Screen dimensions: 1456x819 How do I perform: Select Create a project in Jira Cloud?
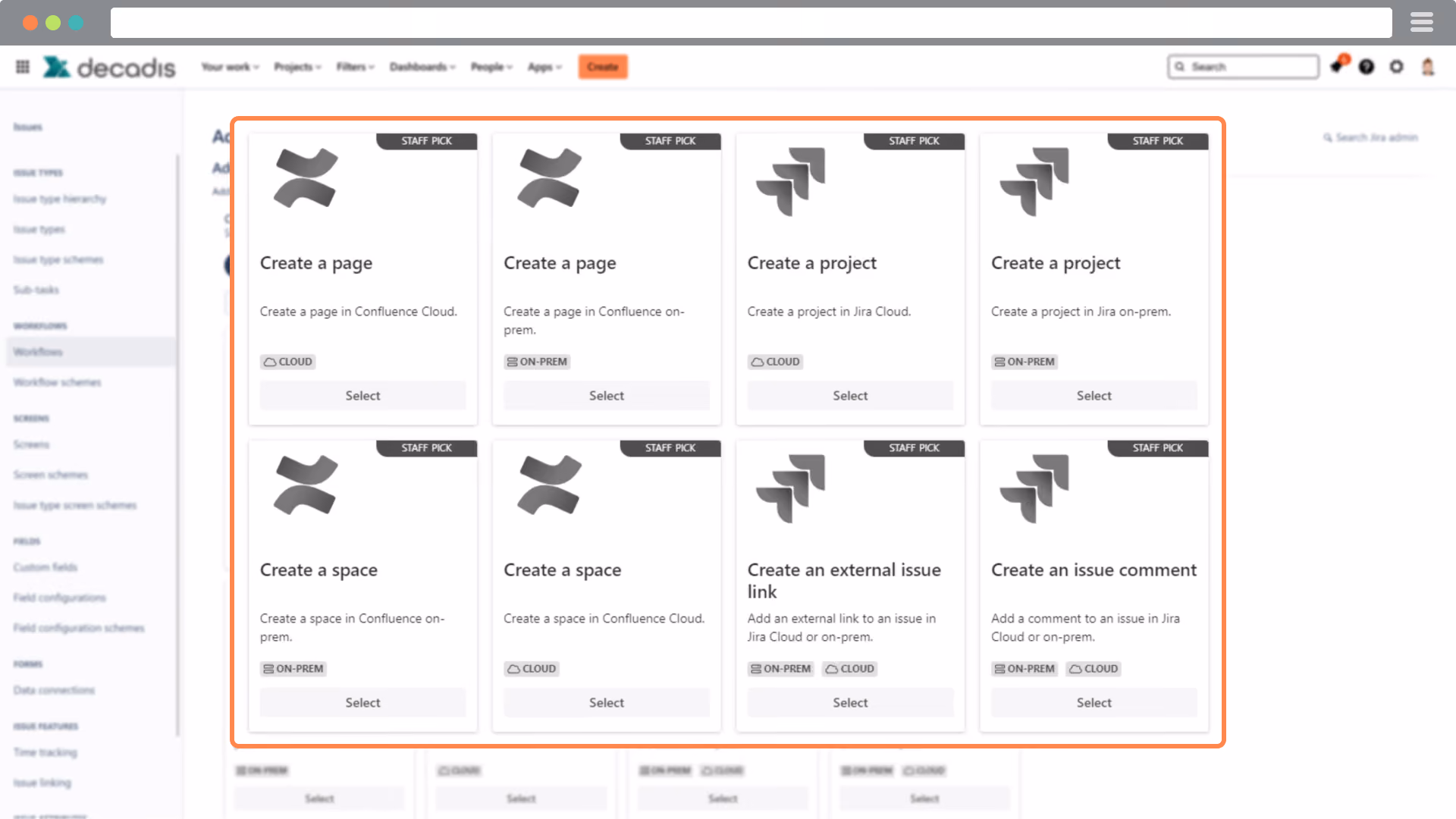point(850,396)
